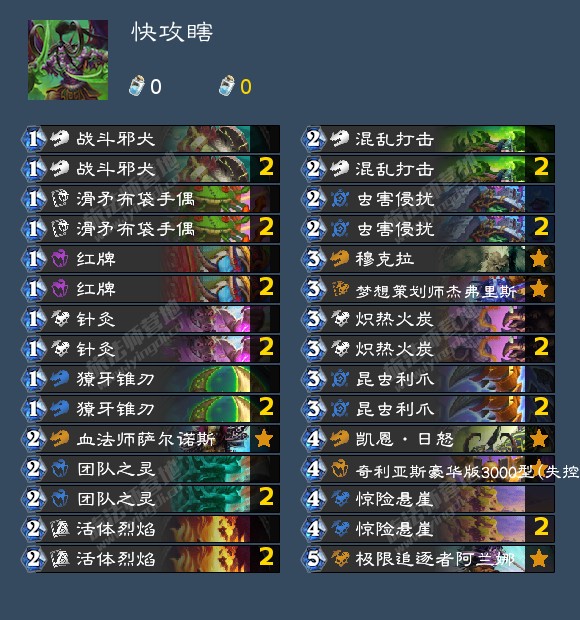Click the set icon beside 红牌 first copy
This screenshot has height=620, width=580.
coord(60,259)
